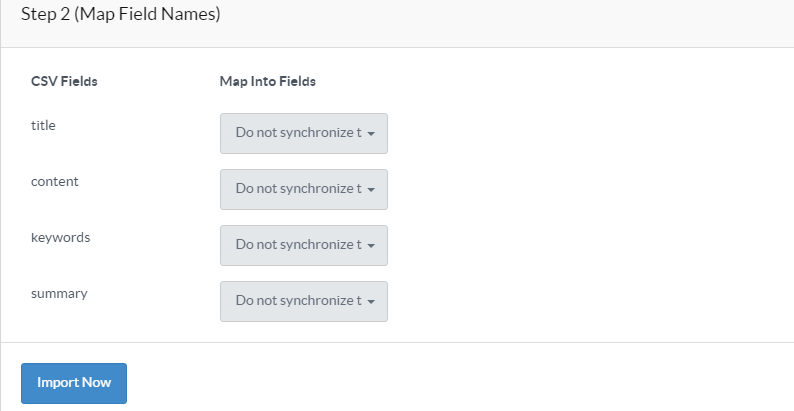The image size is (794, 411).
Task: Click 'Do not synchronize' text in content row
Action: click(298, 189)
